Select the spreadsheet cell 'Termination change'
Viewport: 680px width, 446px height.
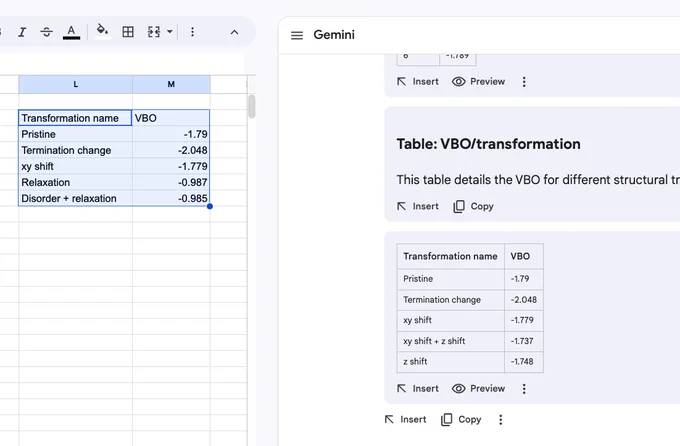click(75, 150)
